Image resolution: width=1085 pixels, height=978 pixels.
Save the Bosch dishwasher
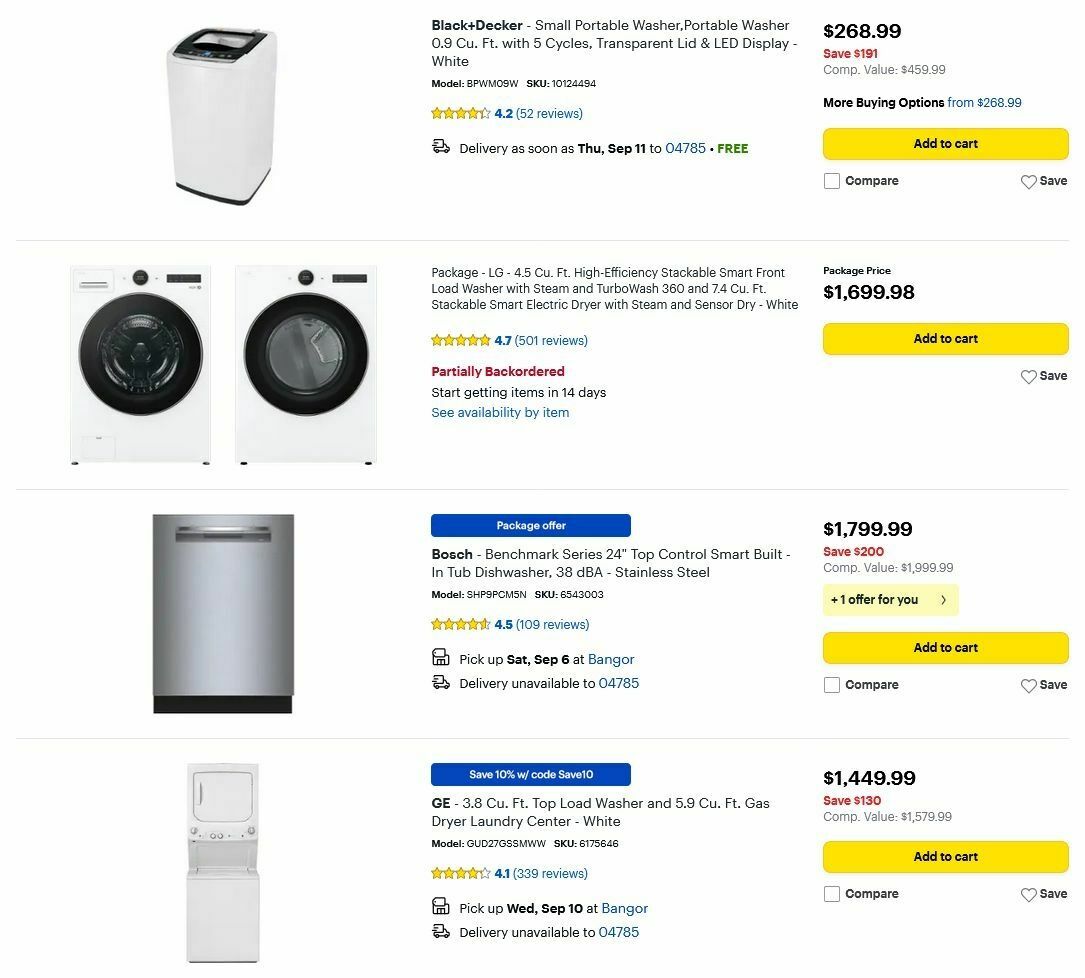[1043, 686]
